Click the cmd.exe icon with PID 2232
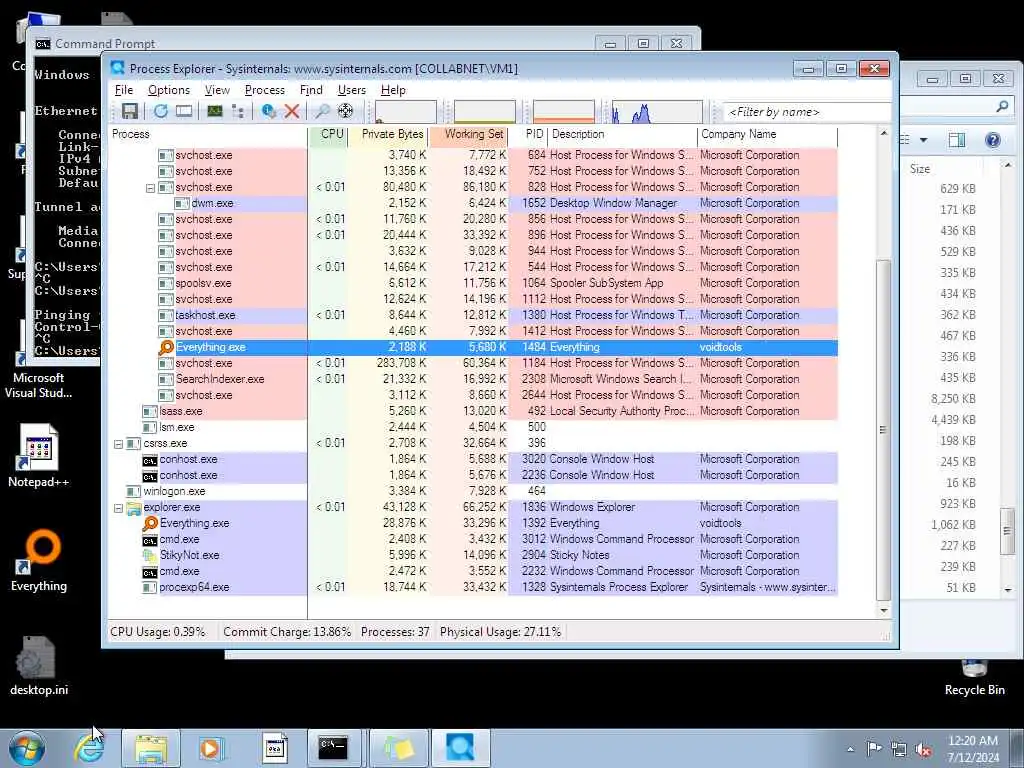 click(x=150, y=572)
